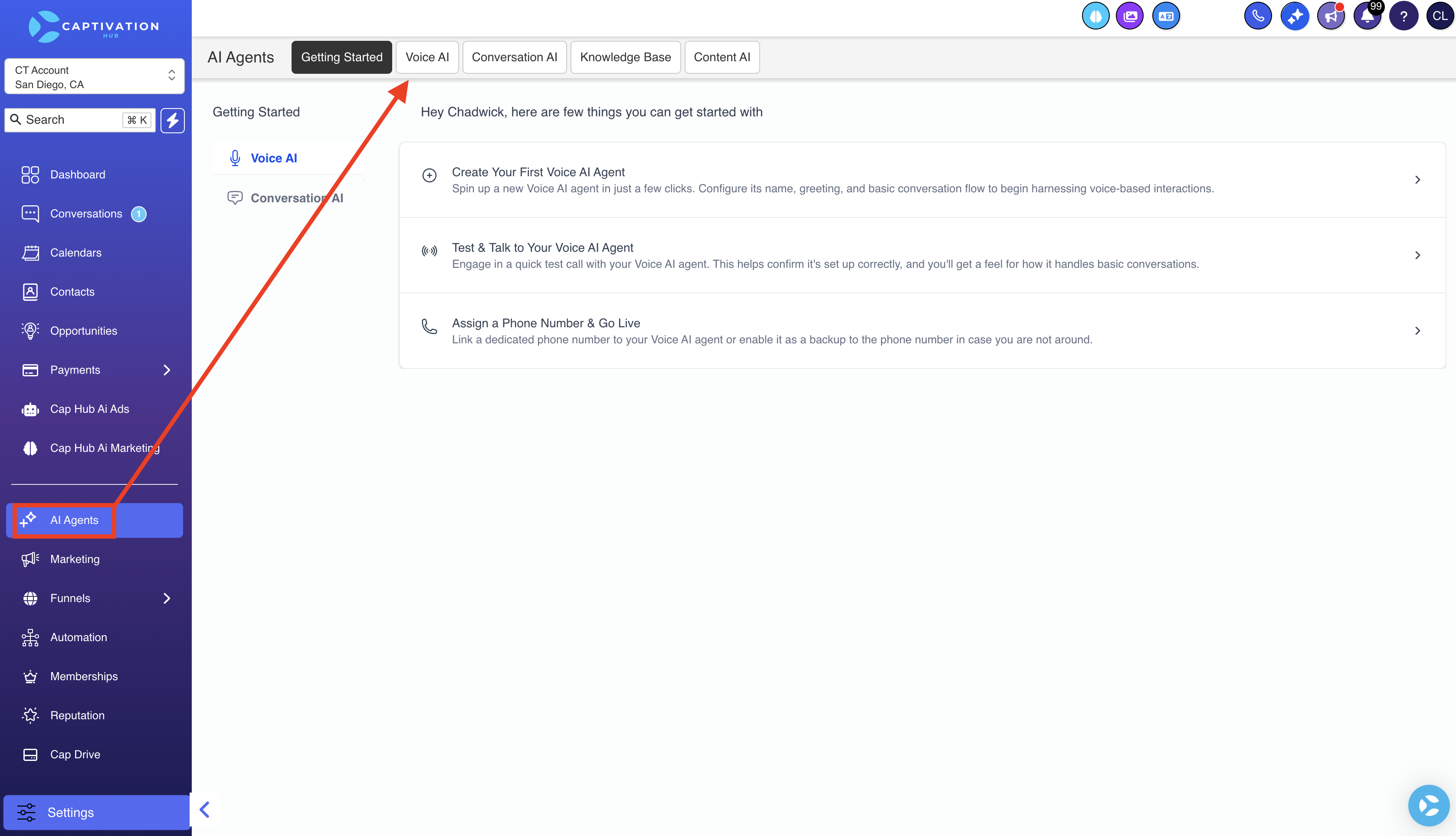Open the phone dialer icon in top bar
Viewport: 1456px width, 836px height.
tap(1258, 16)
